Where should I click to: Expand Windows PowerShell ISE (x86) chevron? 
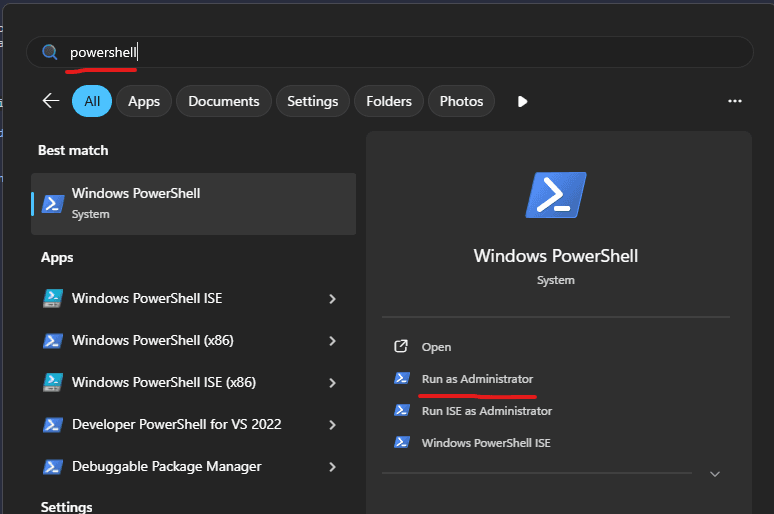pos(332,383)
